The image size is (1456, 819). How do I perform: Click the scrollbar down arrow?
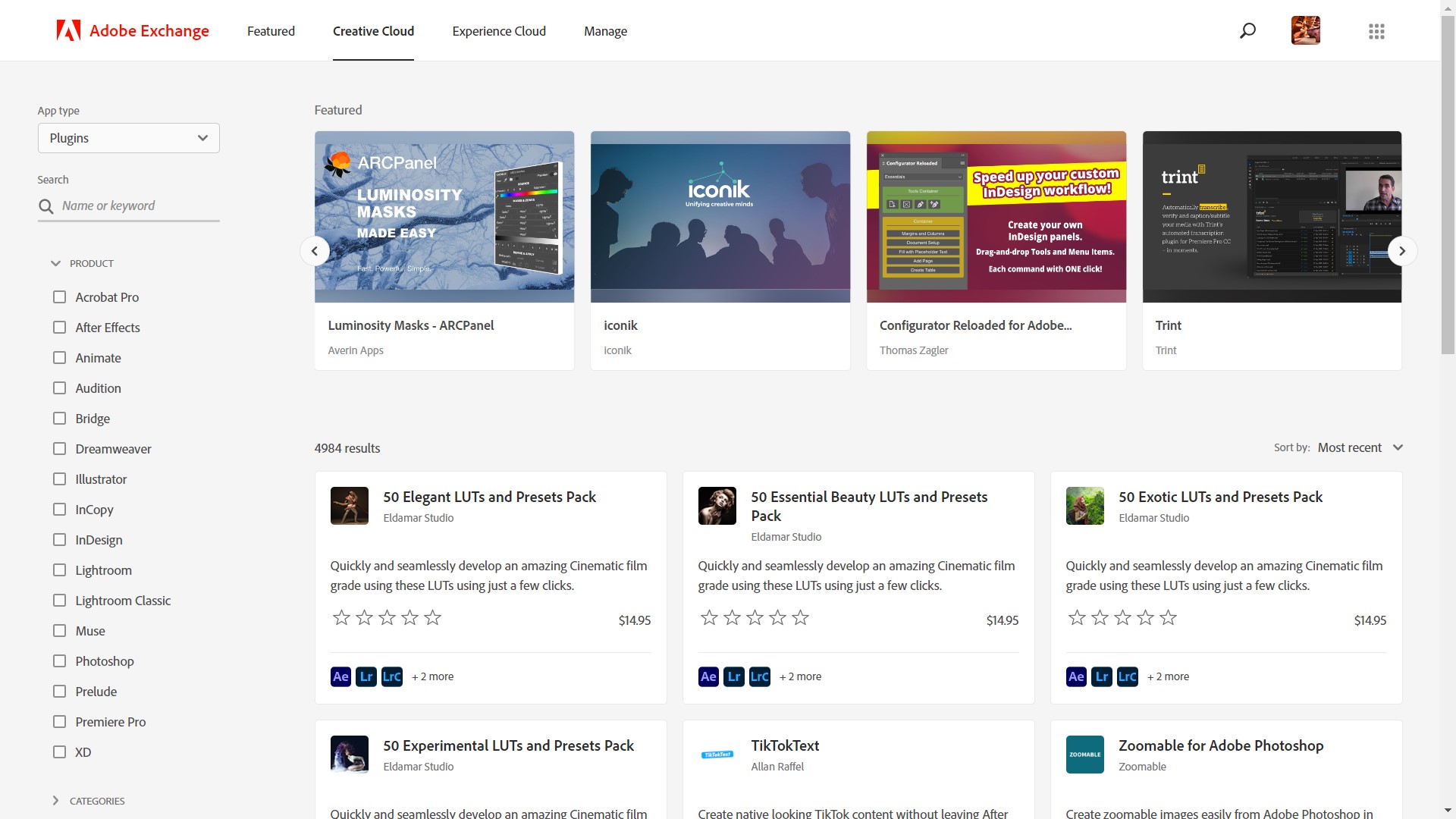pyautogui.click(x=1448, y=811)
